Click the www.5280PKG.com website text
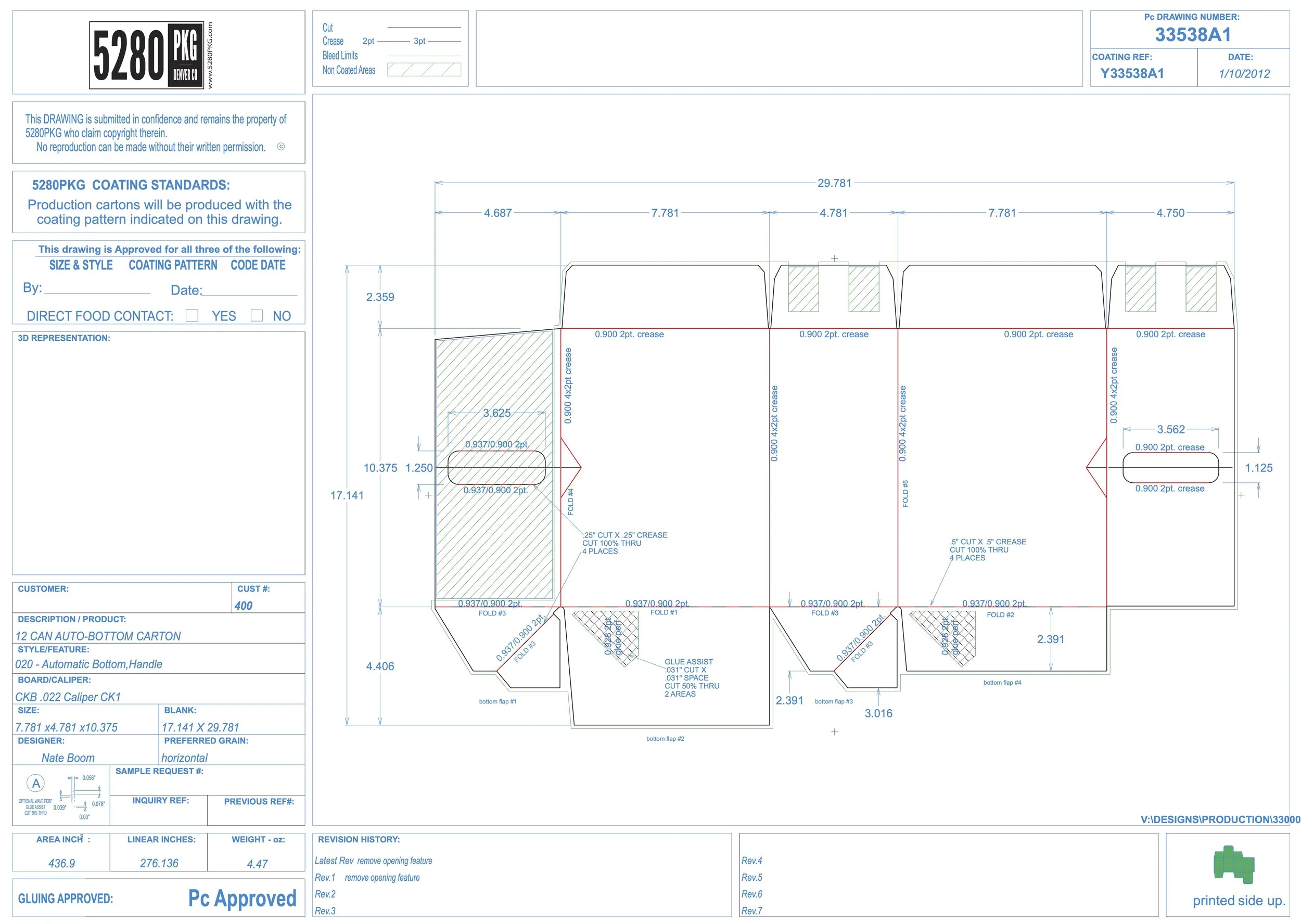1301x924 pixels. click(x=210, y=55)
